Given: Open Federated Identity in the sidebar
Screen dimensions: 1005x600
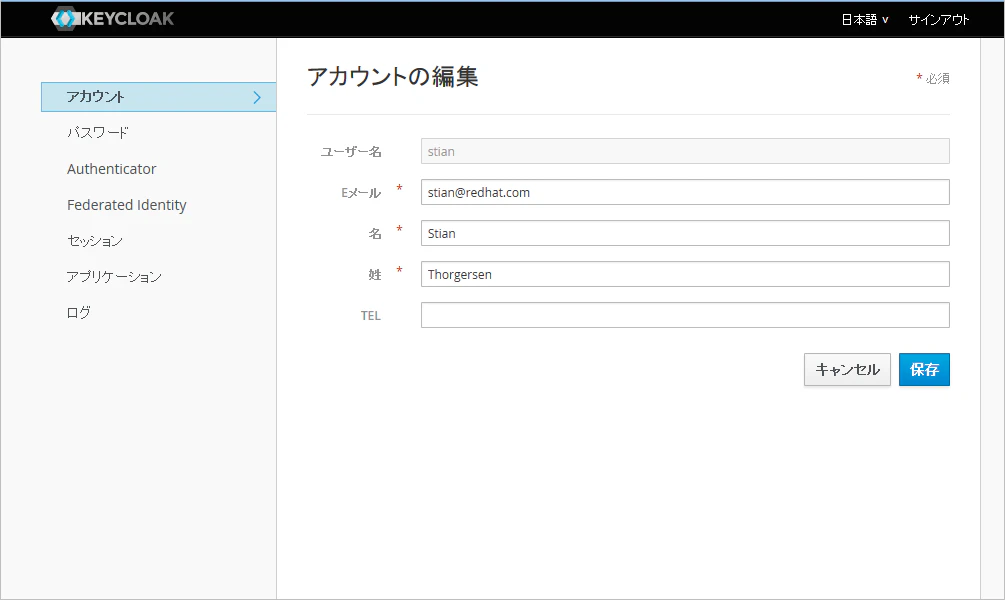Looking at the screenshot, I should pos(127,205).
